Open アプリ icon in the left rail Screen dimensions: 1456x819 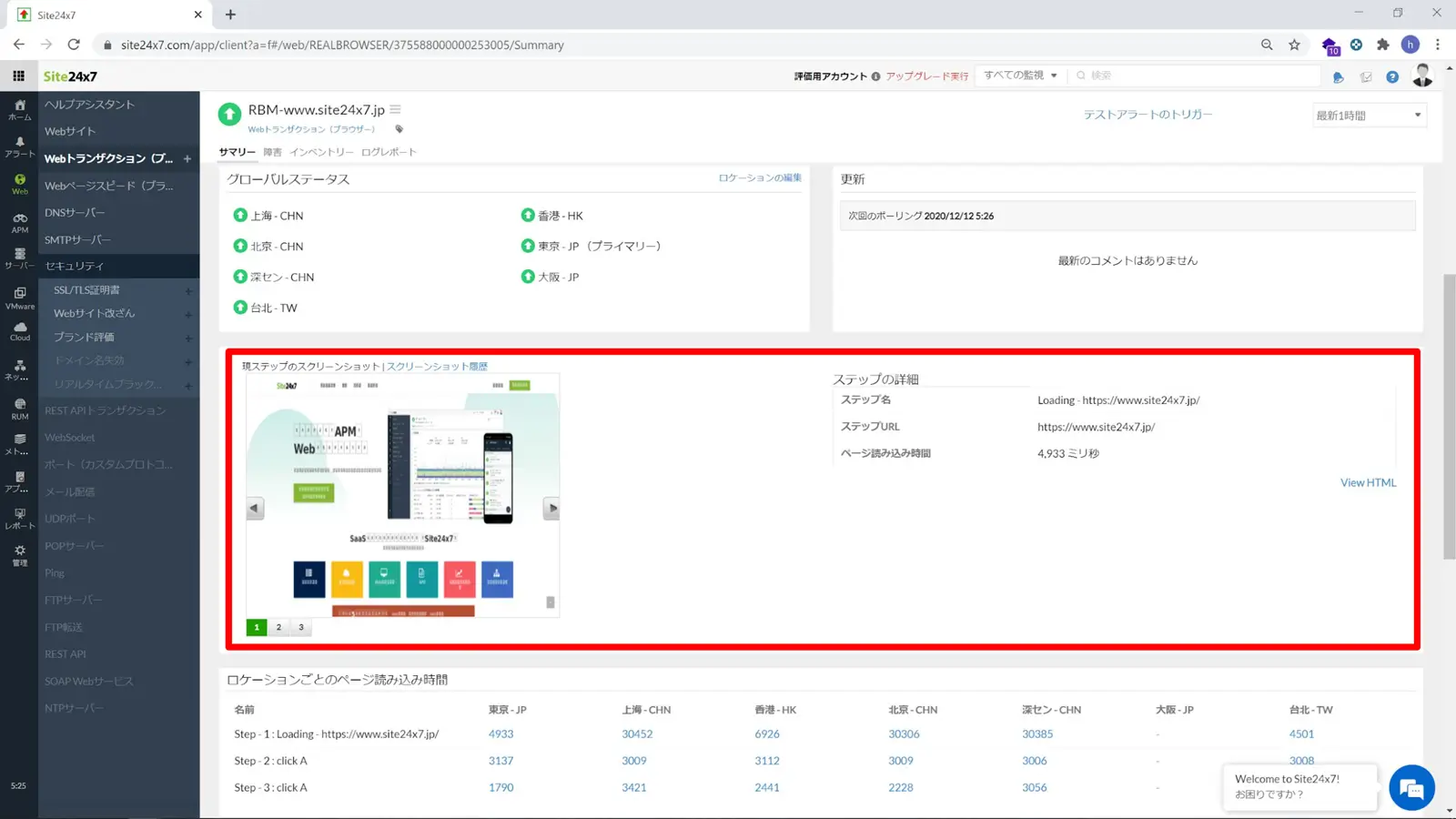(x=19, y=482)
